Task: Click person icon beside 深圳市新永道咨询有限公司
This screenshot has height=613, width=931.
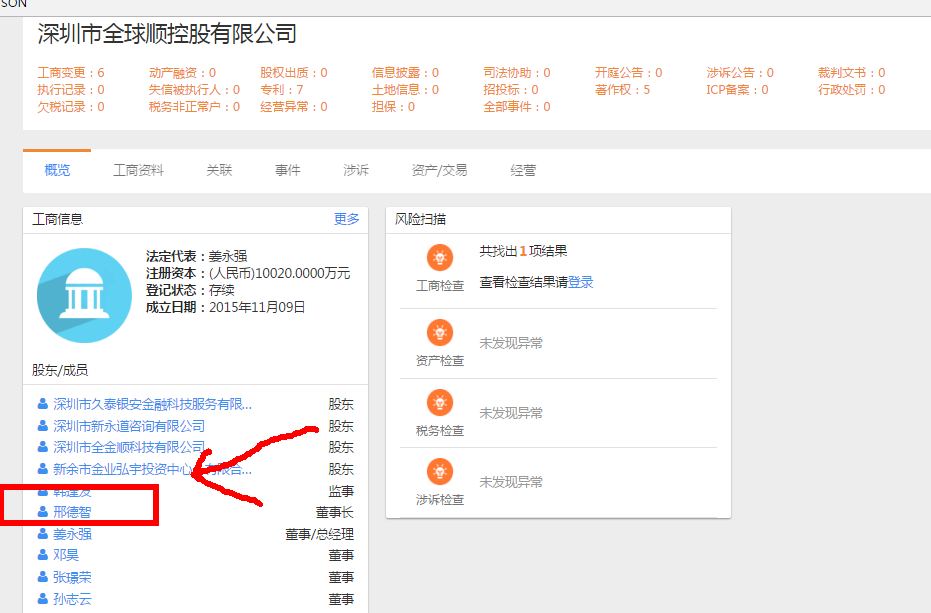Action: pos(43,426)
